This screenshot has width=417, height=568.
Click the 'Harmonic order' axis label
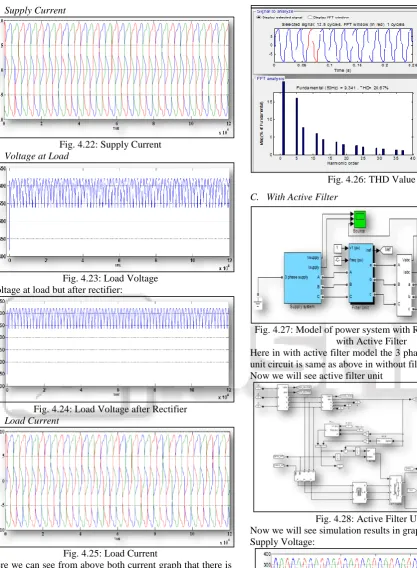343,163
